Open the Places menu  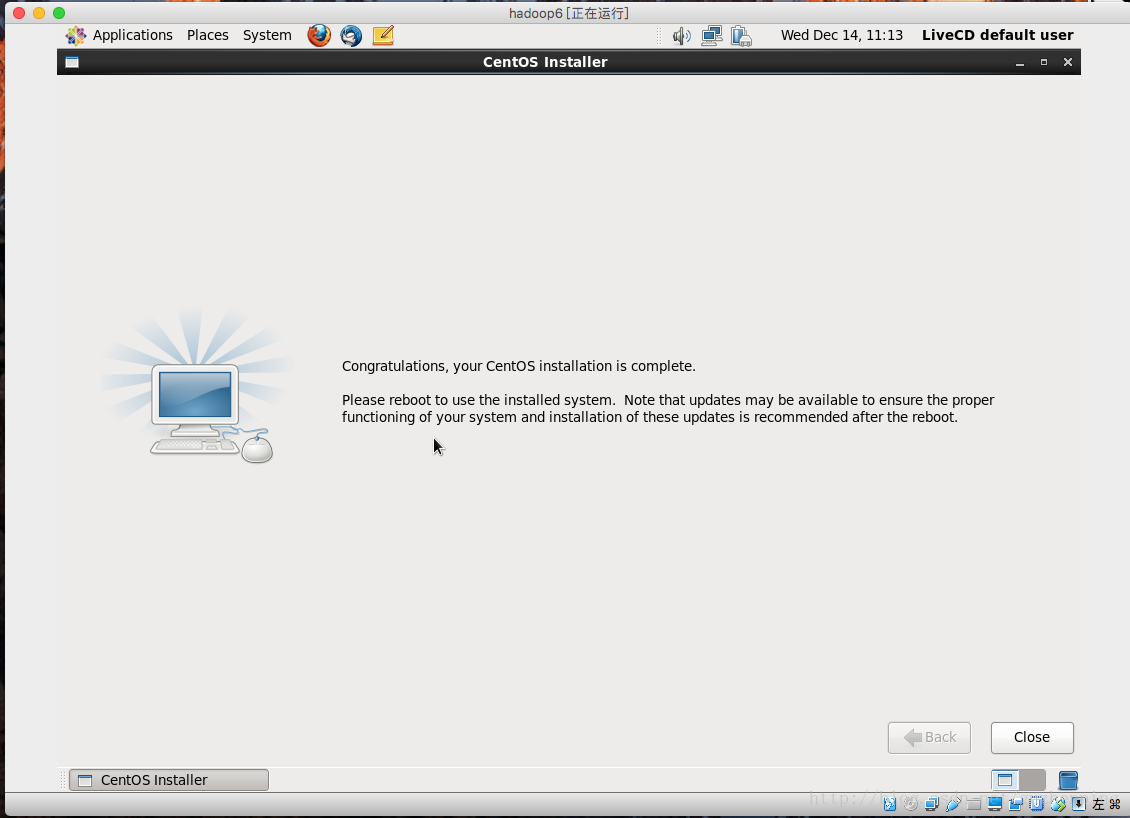click(208, 35)
